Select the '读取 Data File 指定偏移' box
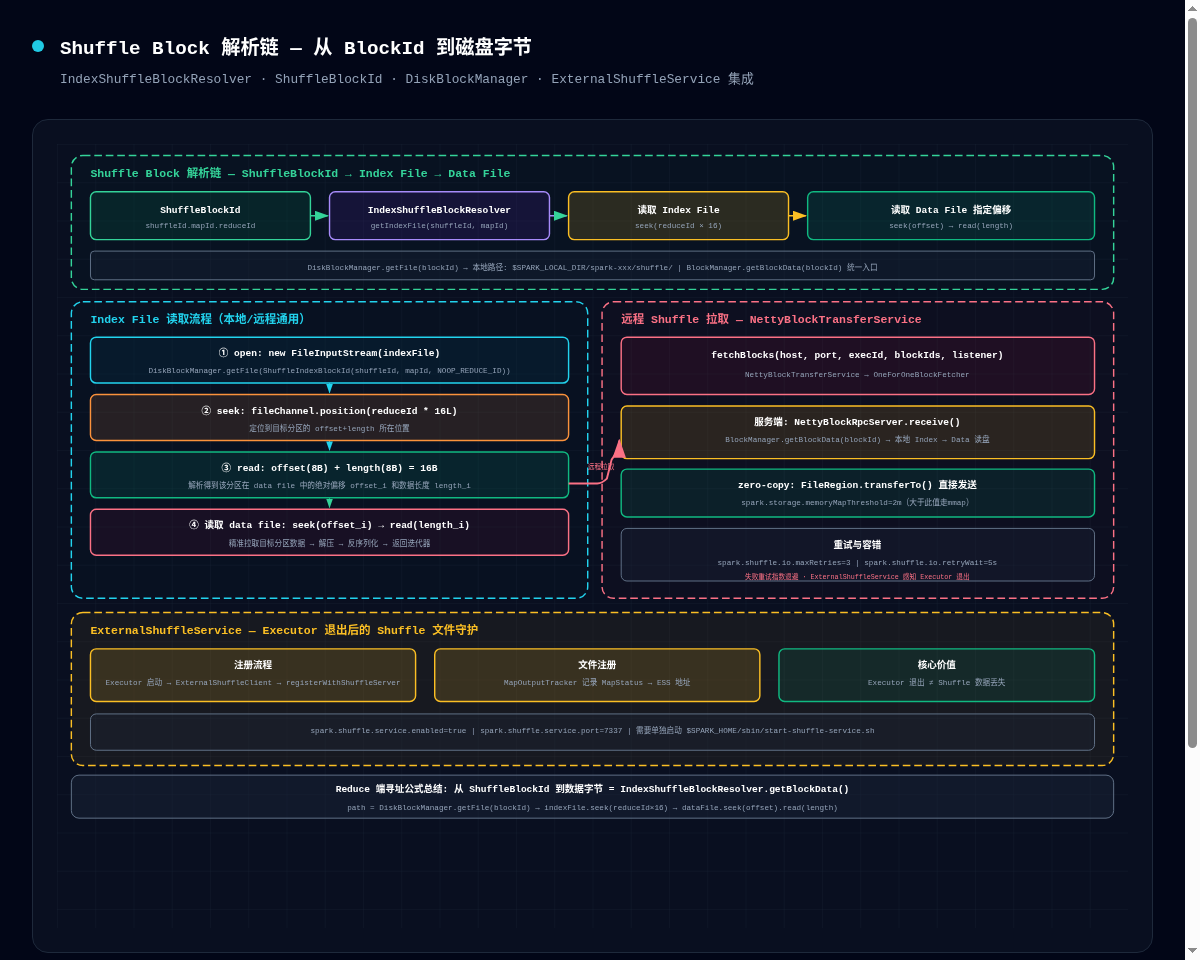 tap(951, 216)
